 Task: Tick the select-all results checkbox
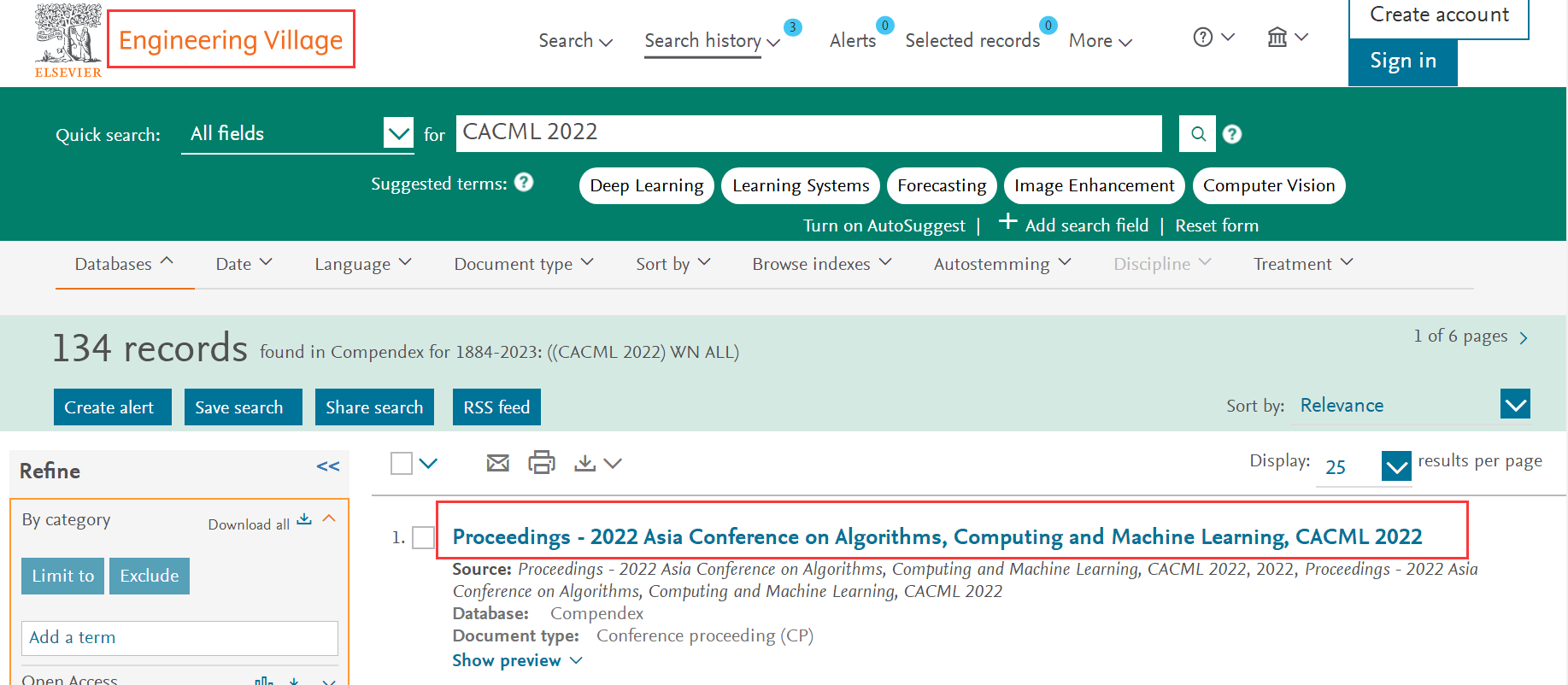pyautogui.click(x=402, y=463)
